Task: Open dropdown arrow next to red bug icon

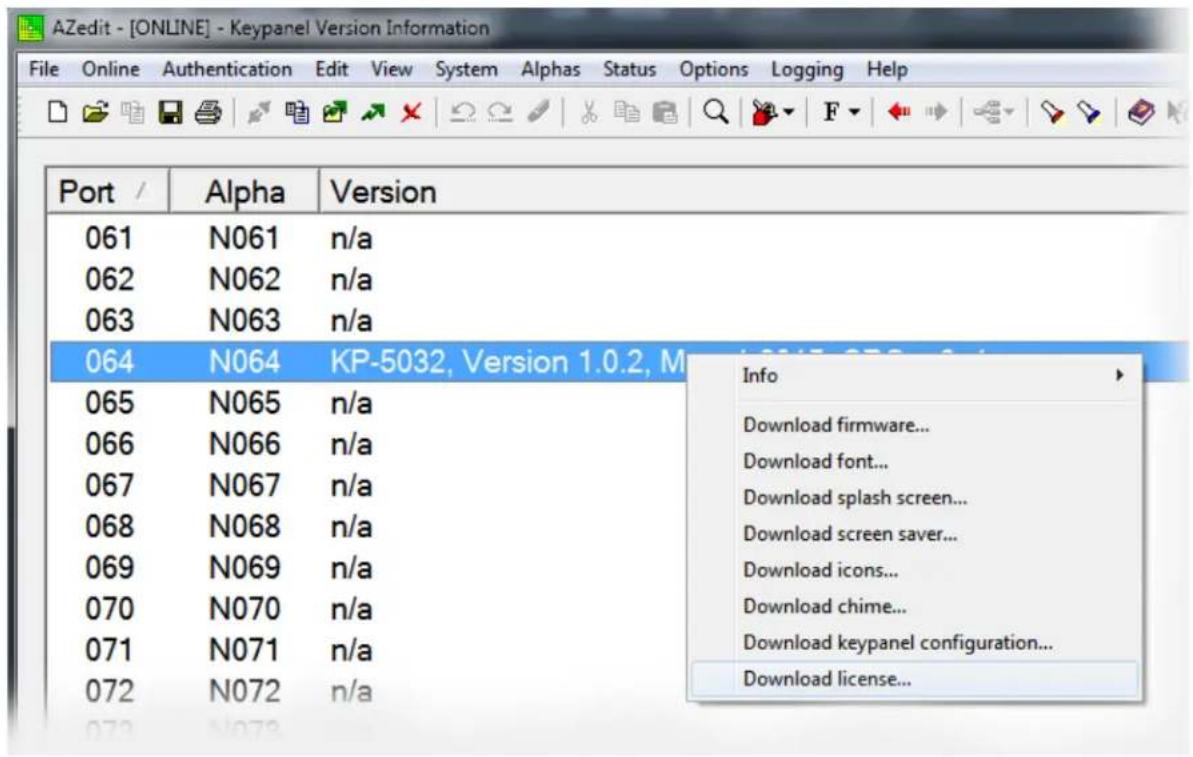Action: tap(788, 113)
